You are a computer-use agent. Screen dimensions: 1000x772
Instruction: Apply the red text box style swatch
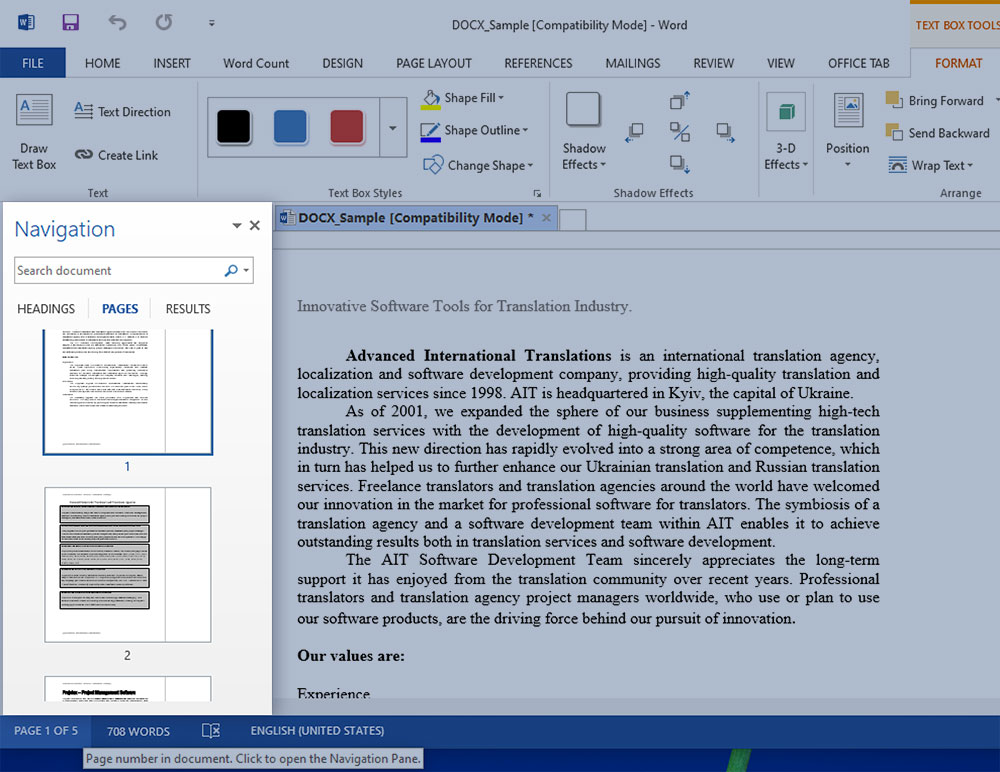(x=347, y=126)
